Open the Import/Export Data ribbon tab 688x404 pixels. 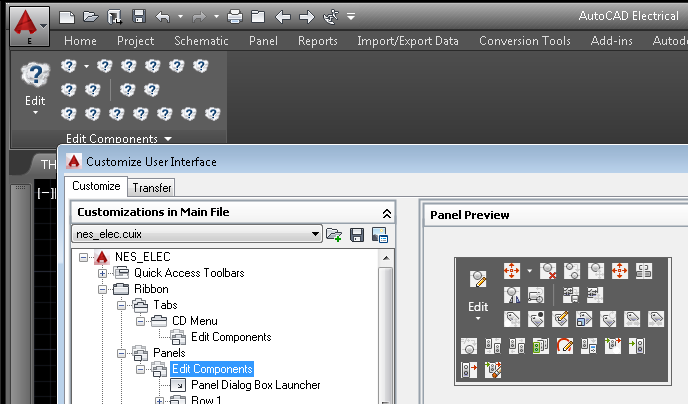tap(408, 41)
